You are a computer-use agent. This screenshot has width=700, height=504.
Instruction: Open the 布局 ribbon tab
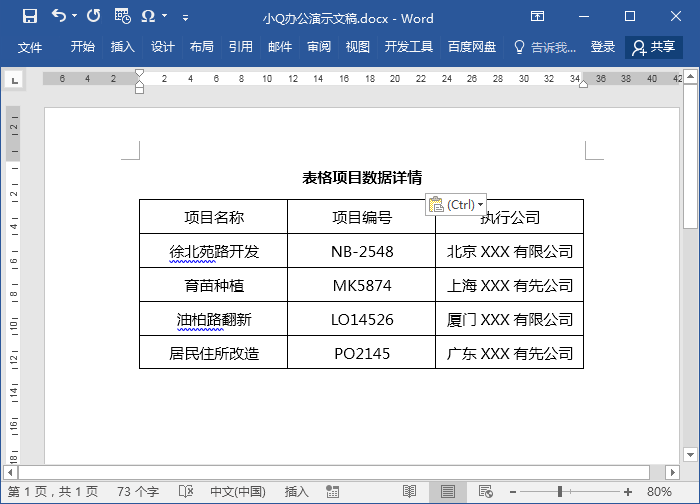(x=202, y=47)
